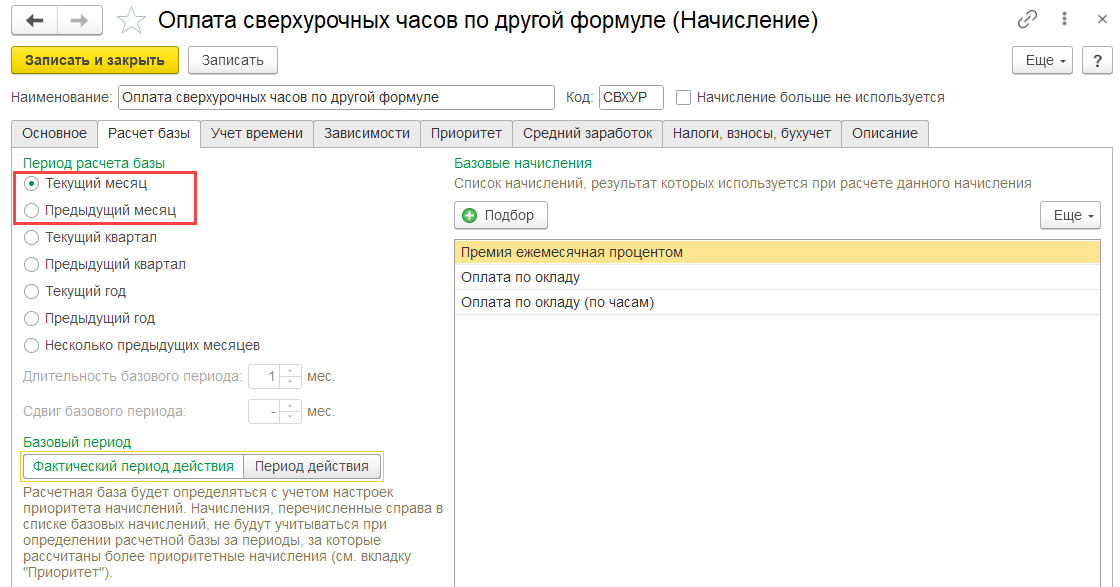Click the 'Наименование' text field
This screenshot has width=1120, height=587.
coord(335,98)
